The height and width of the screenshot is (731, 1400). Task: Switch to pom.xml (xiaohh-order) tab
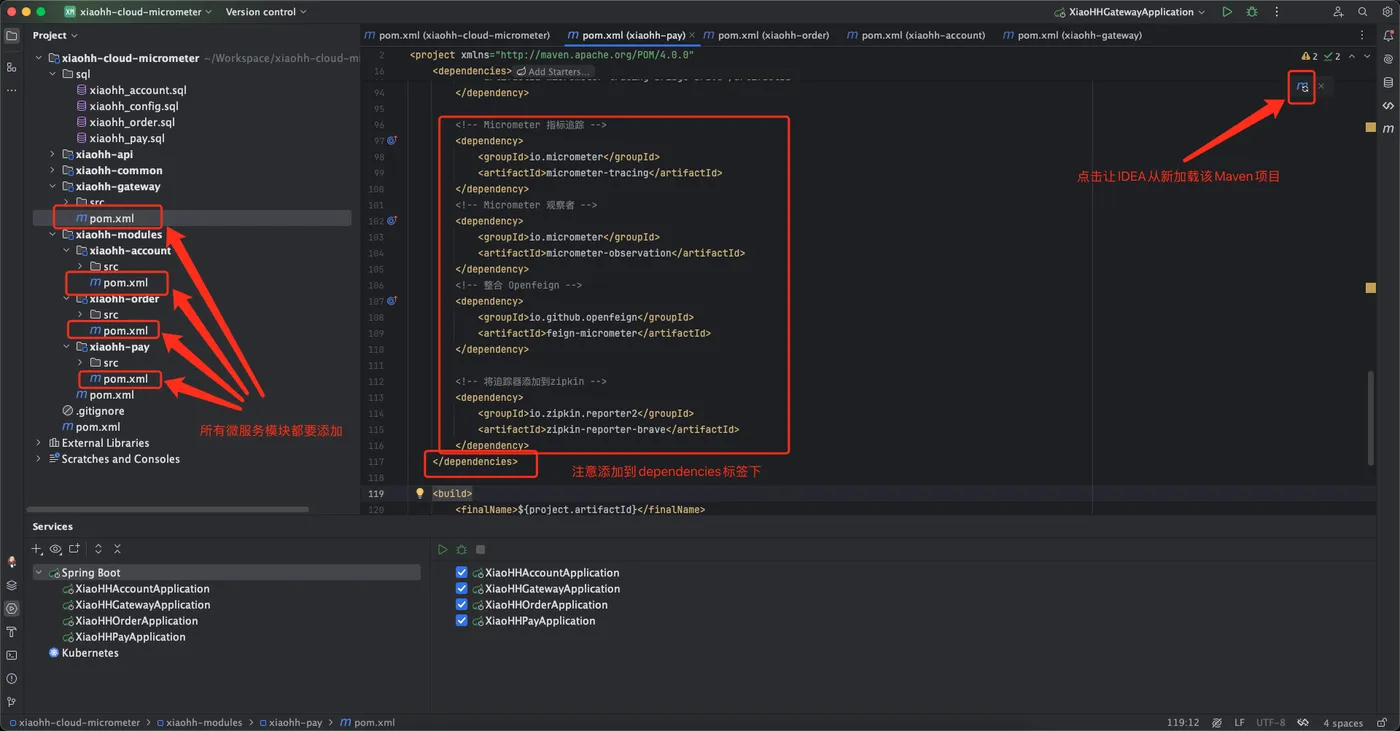point(767,35)
